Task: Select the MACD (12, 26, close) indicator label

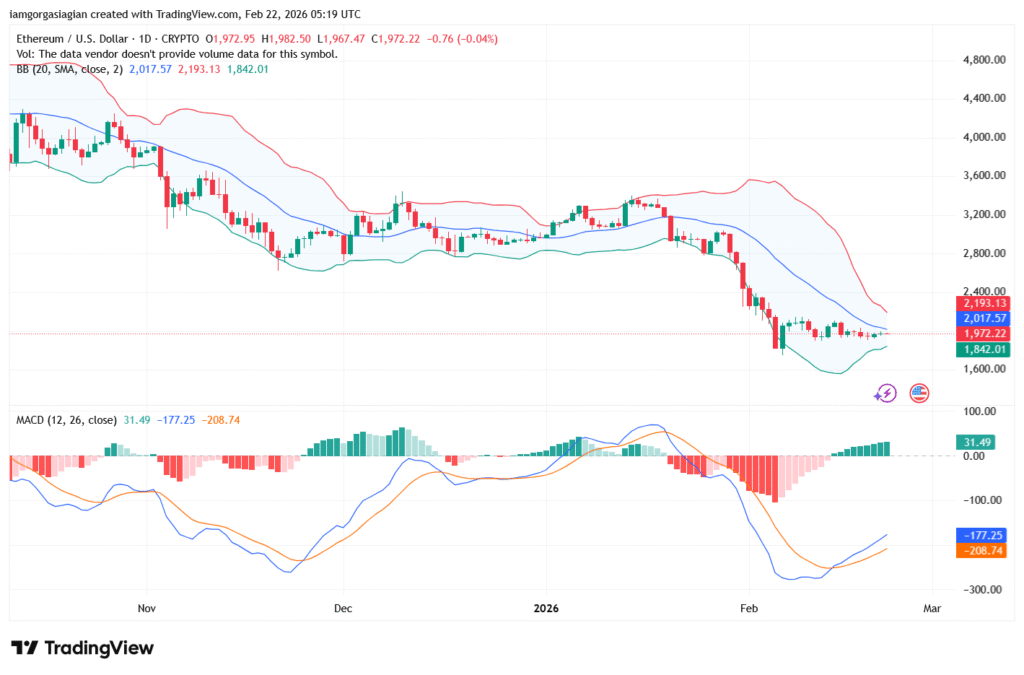Action: coord(62,420)
